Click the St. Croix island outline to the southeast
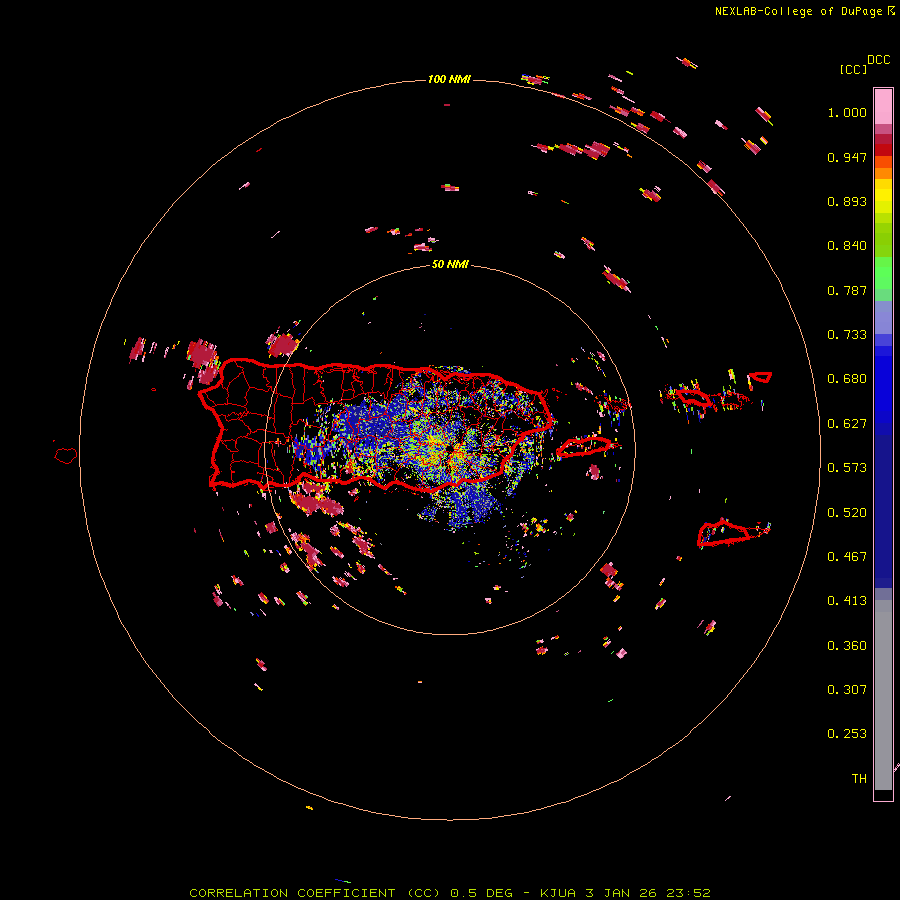 723,533
